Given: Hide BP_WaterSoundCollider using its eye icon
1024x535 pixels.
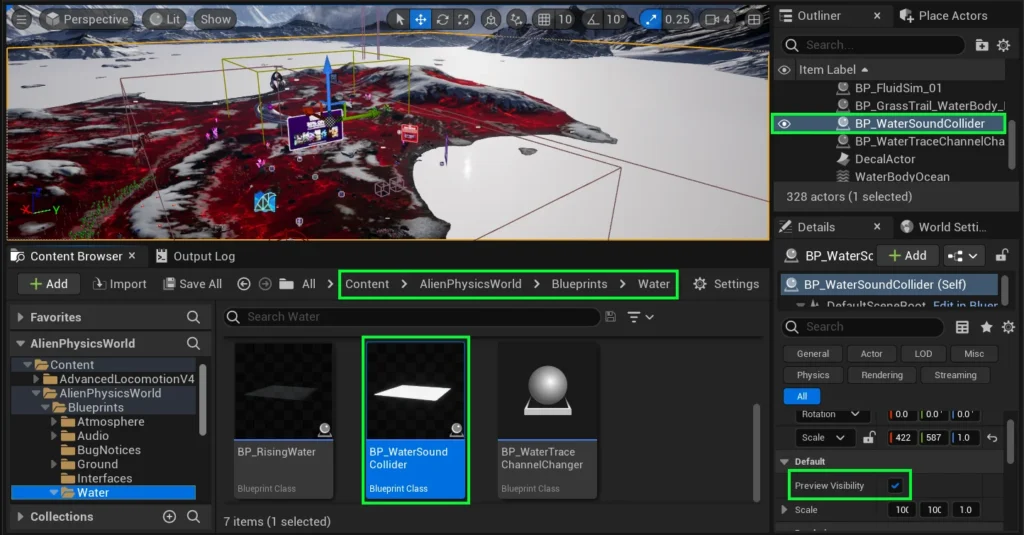Looking at the screenshot, I should (785, 124).
